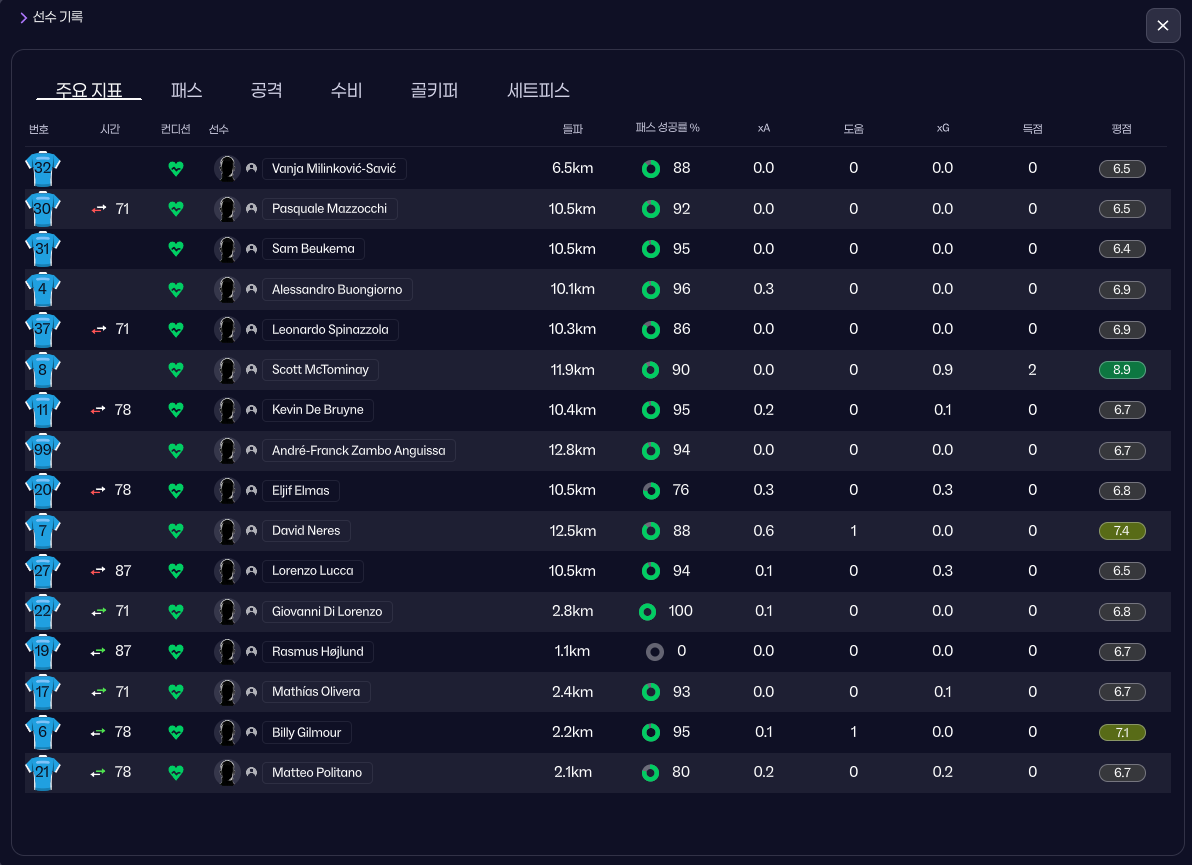Click David Neres name button

306,531
